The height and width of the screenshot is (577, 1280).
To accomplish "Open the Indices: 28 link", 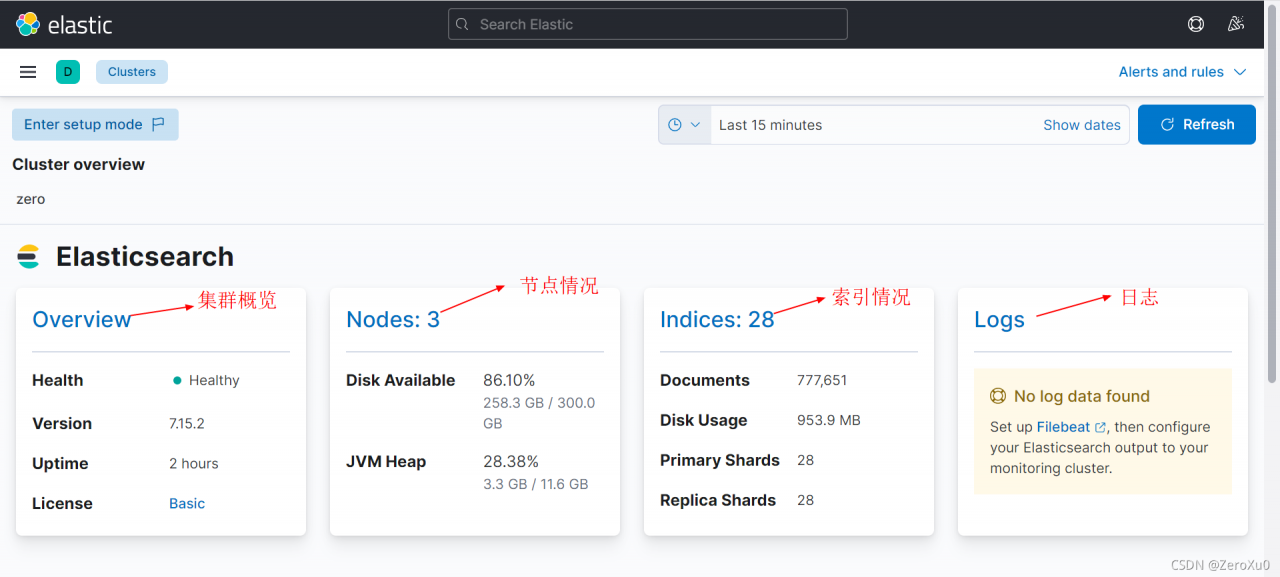I will pyautogui.click(x=717, y=319).
